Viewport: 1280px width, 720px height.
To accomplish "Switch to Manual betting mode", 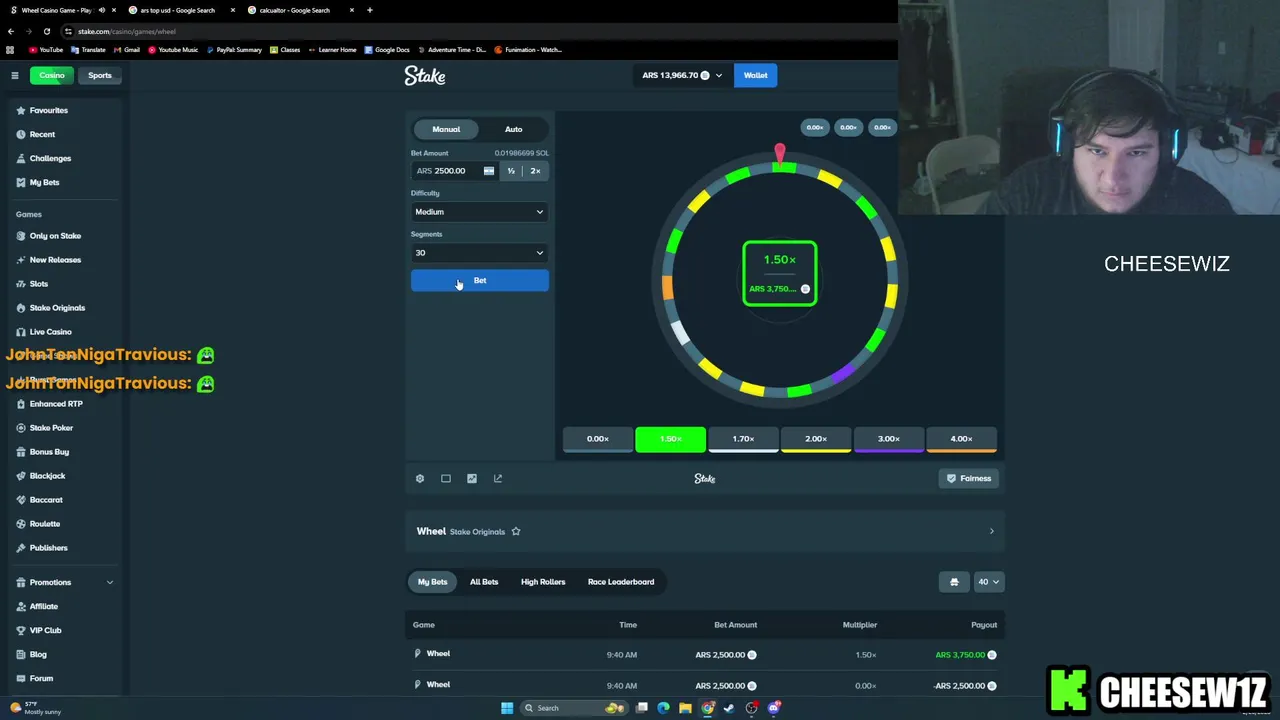I will (446, 129).
